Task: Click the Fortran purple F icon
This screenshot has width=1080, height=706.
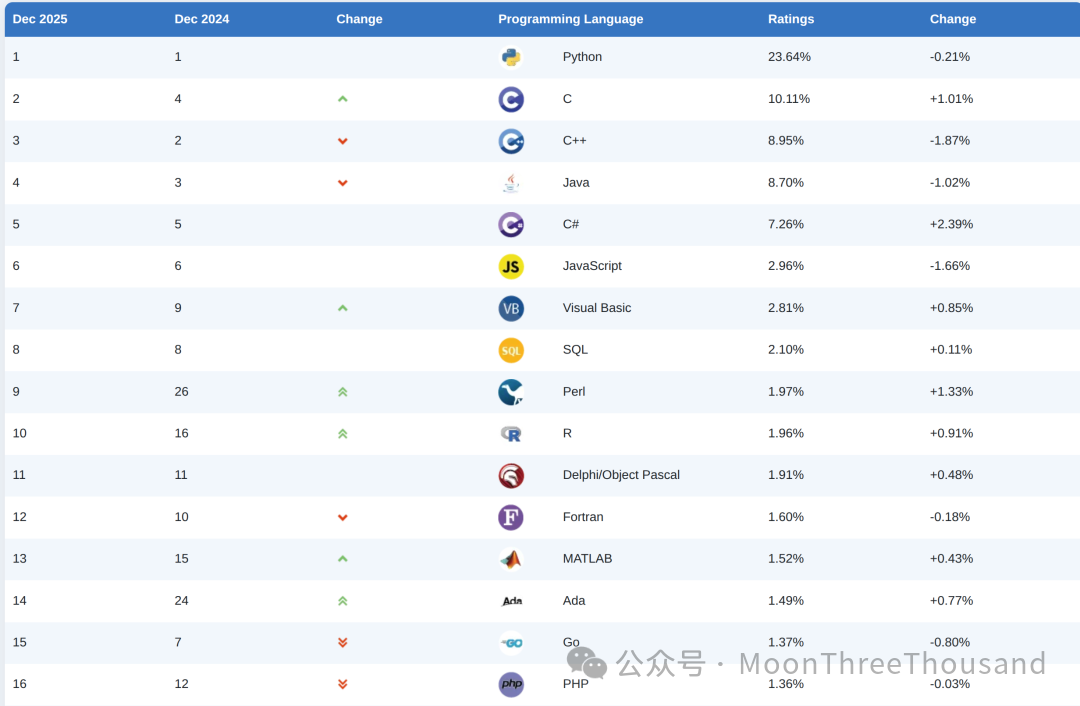Action: pyautogui.click(x=511, y=517)
